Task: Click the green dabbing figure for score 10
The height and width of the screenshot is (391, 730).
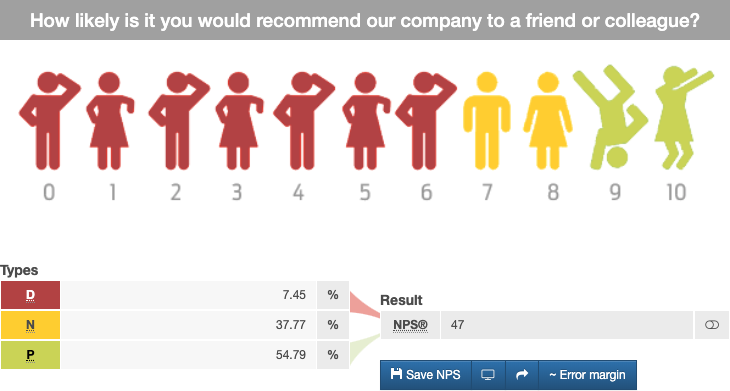Action: click(683, 117)
